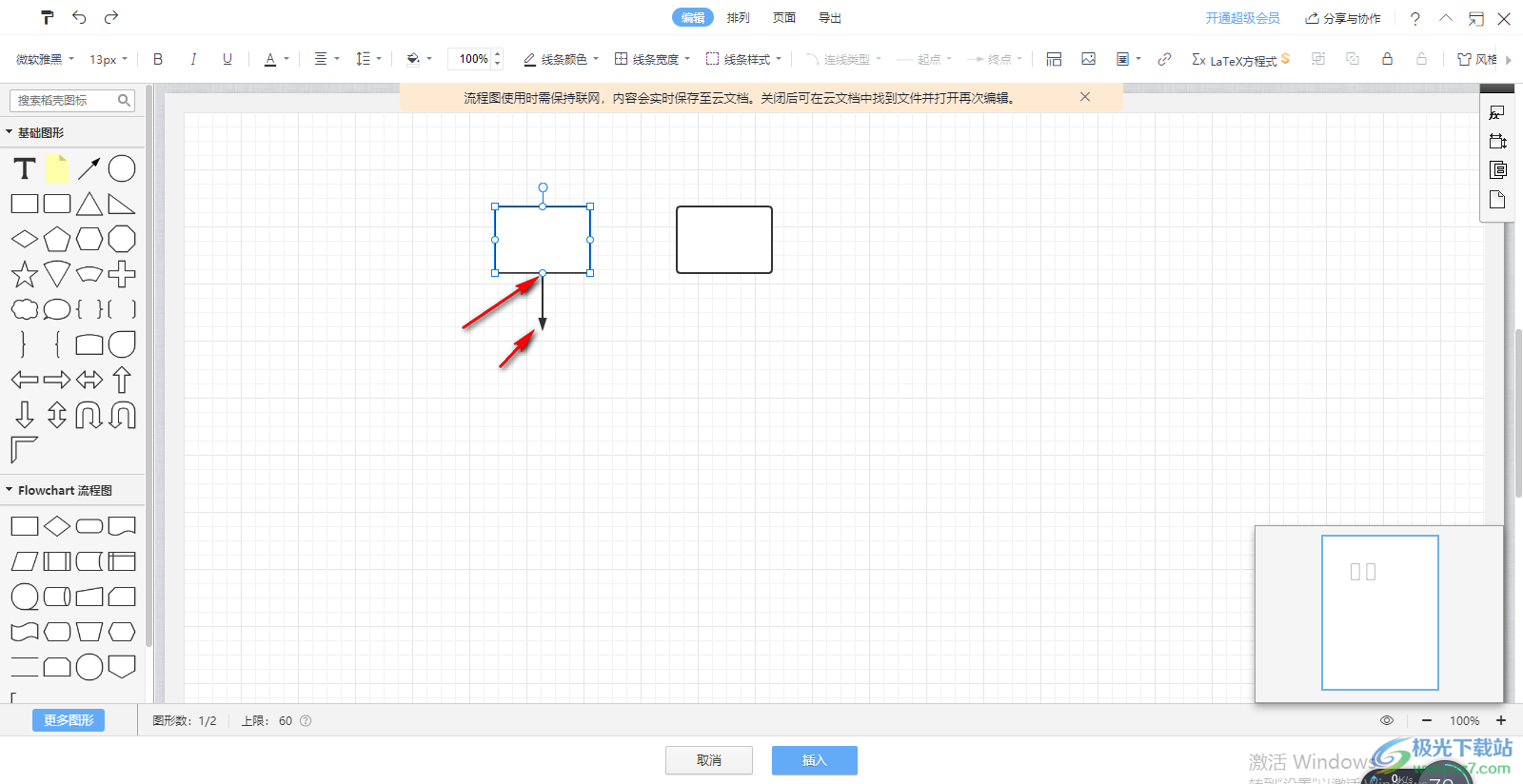Image resolution: width=1523 pixels, height=784 pixels.
Task: Open the stacked pages panel icon
Action: [x=1497, y=169]
